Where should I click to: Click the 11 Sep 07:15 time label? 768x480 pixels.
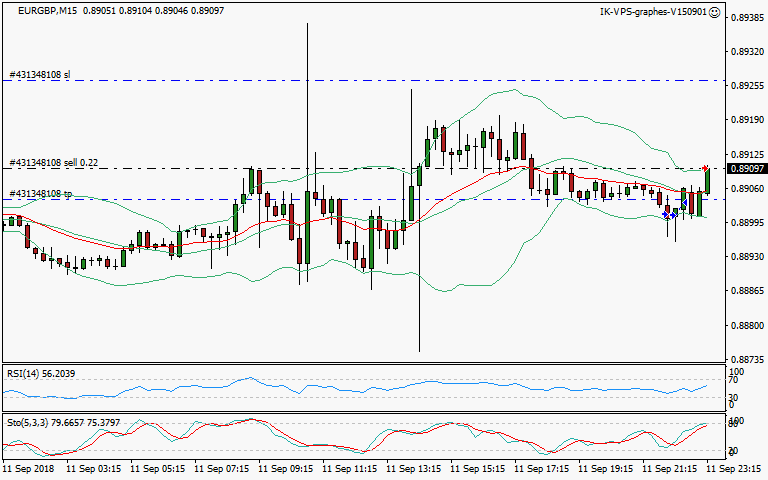pyautogui.click(x=222, y=469)
